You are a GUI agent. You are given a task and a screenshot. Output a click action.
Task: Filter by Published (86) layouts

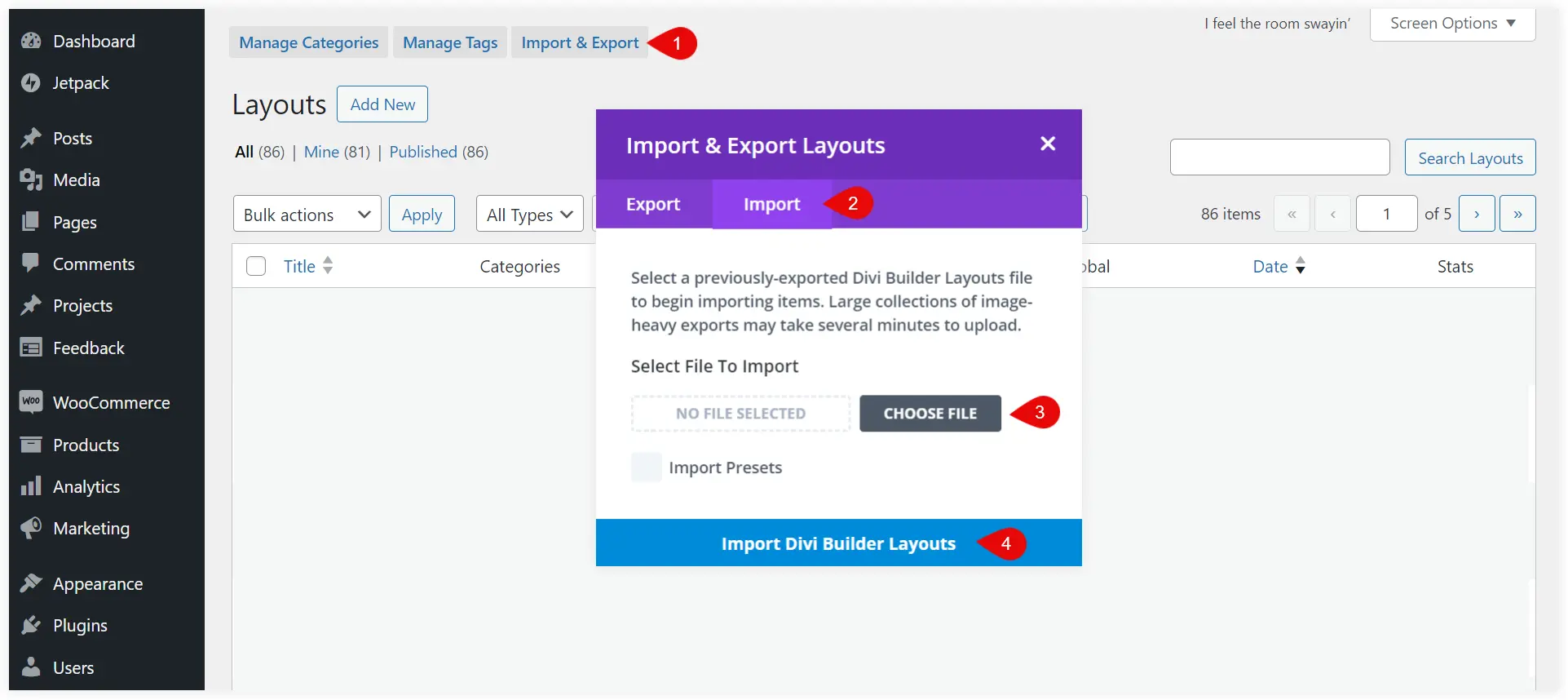pyautogui.click(x=439, y=152)
